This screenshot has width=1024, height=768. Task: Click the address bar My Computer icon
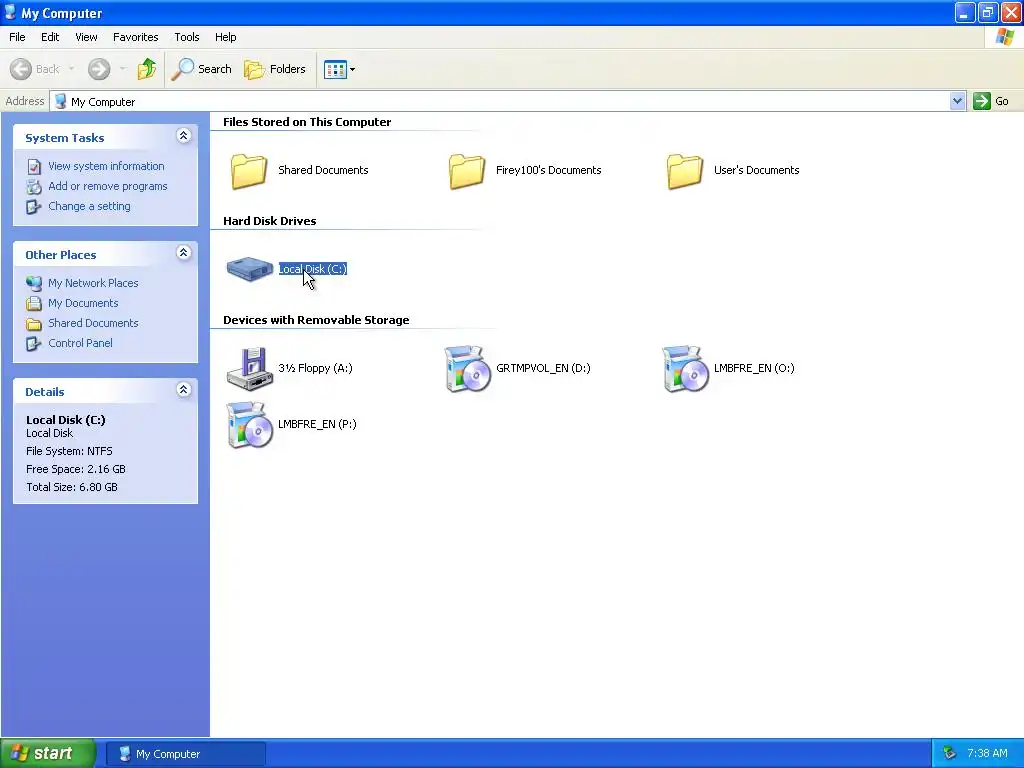61,101
